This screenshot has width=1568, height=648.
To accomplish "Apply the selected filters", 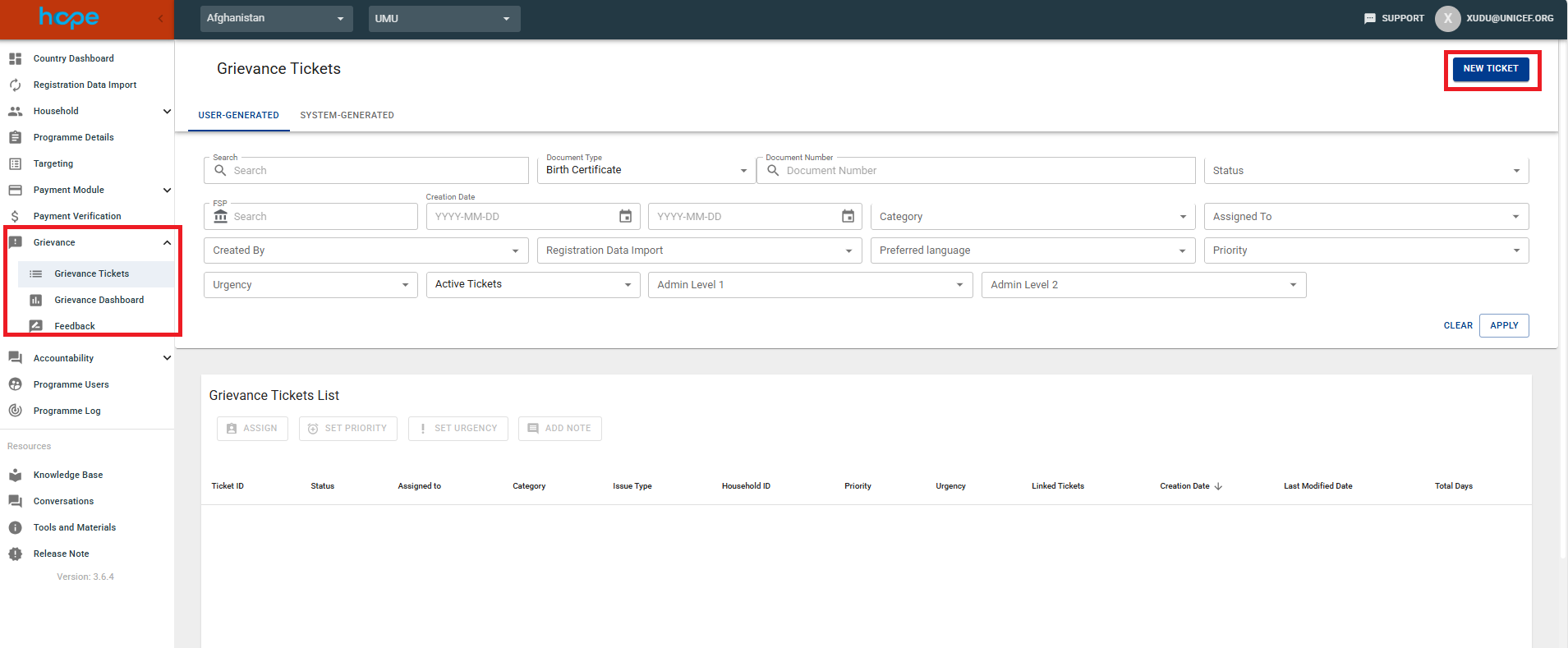I will [1503, 325].
